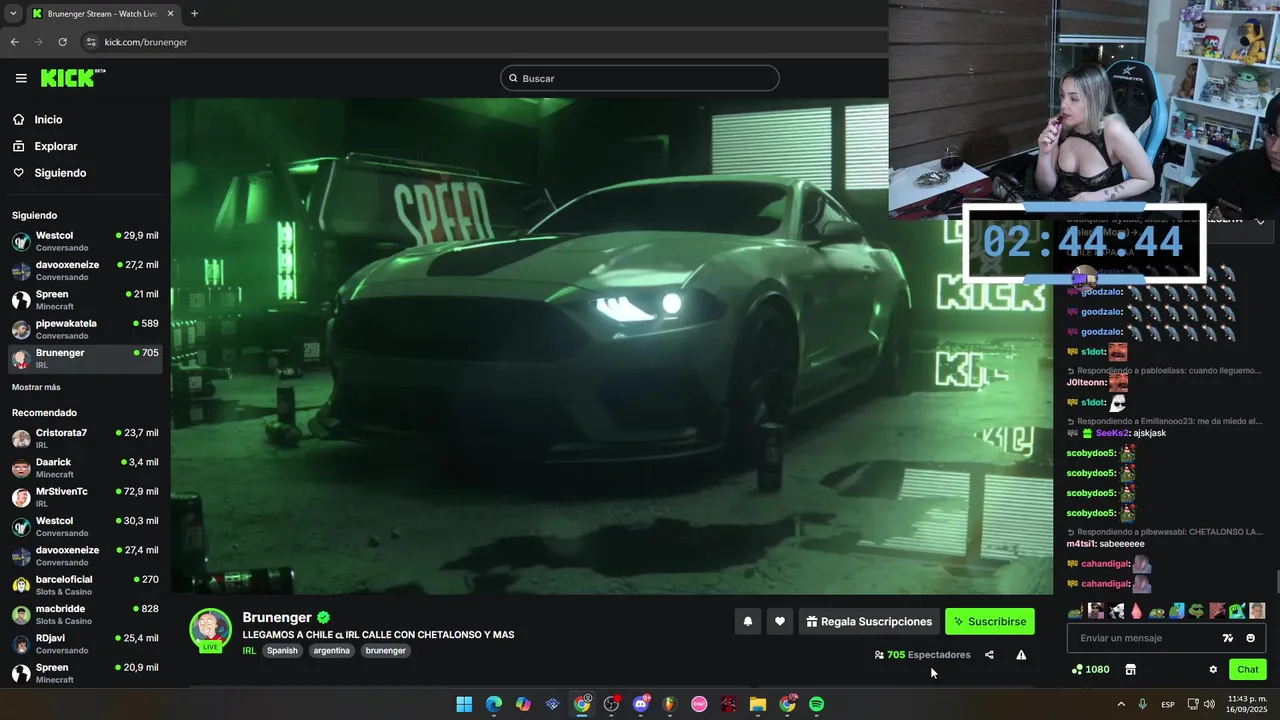Show hidden system tray icons
The width and height of the screenshot is (1280, 720).
(x=1121, y=704)
